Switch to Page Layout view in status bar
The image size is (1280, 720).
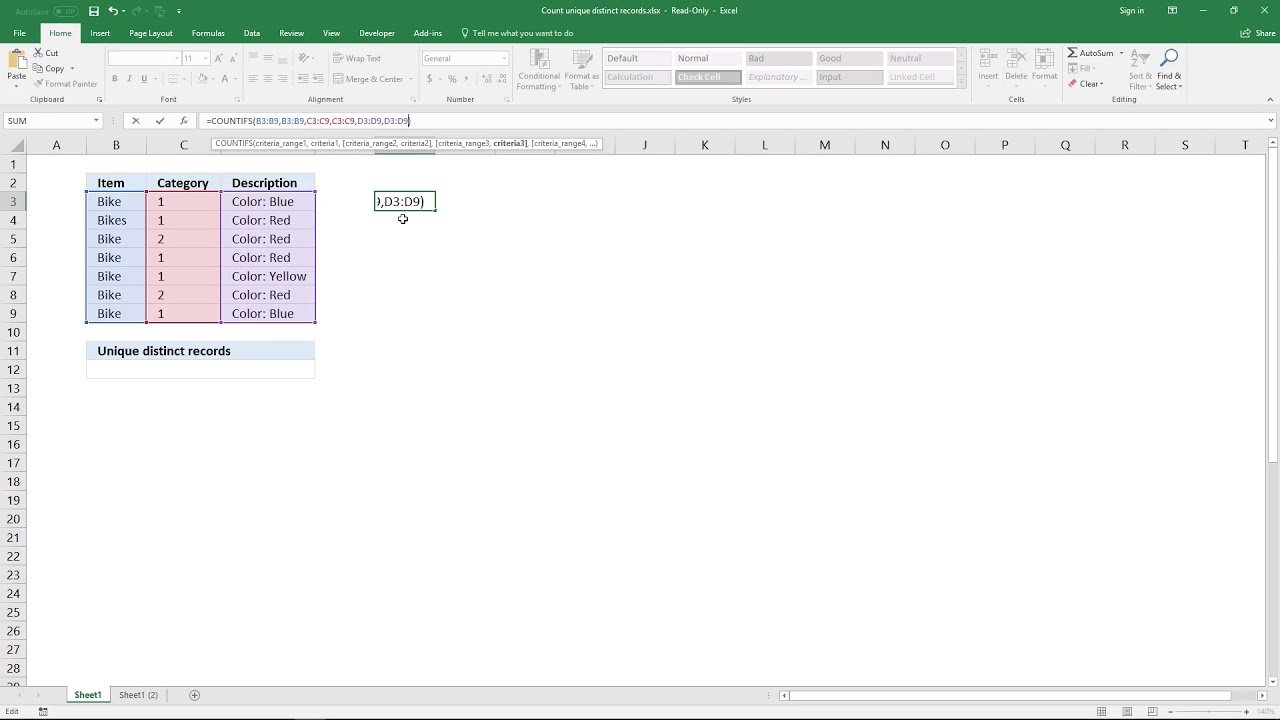tap(1128, 712)
